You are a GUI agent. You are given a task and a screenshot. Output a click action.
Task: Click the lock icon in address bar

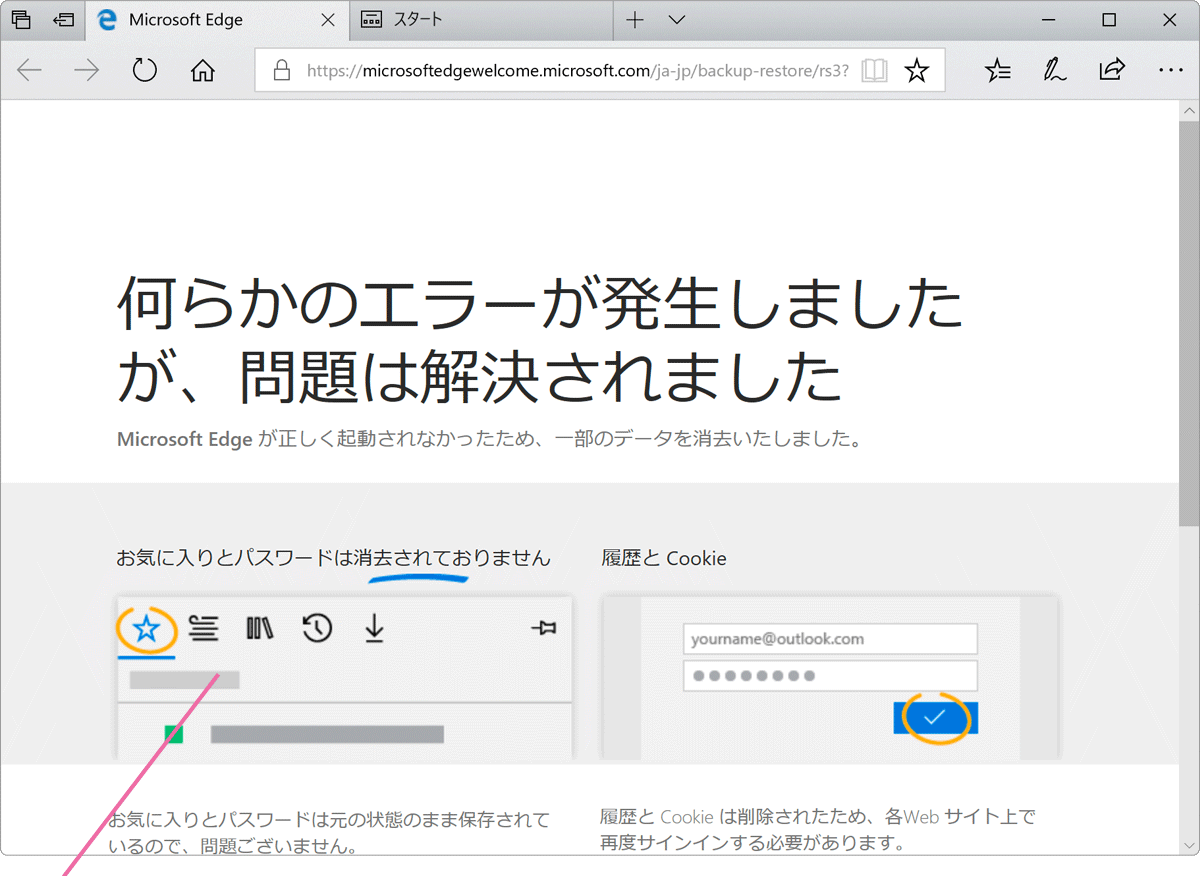pyautogui.click(x=282, y=70)
